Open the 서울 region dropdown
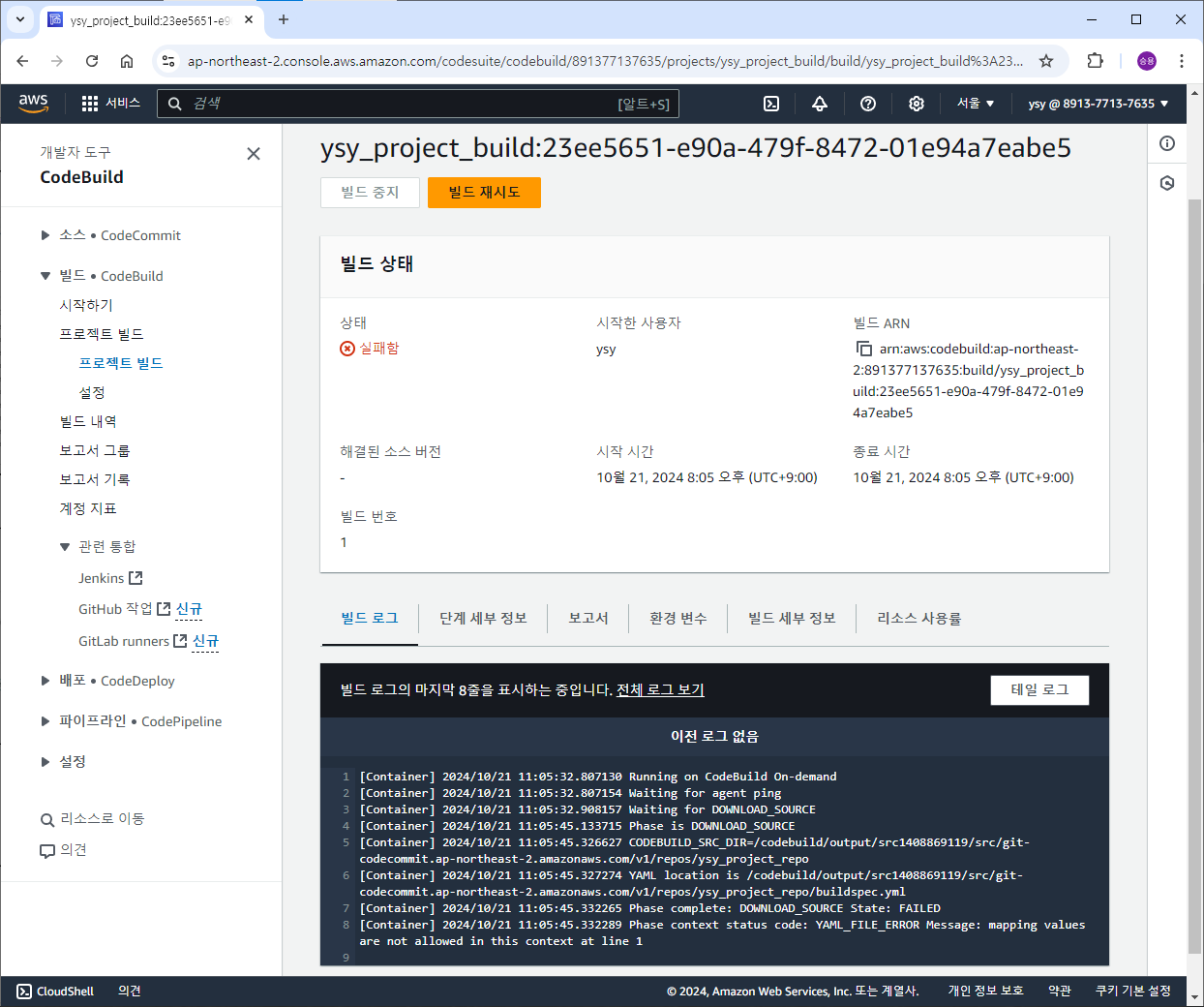1204x1007 pixels. (976, 104)
